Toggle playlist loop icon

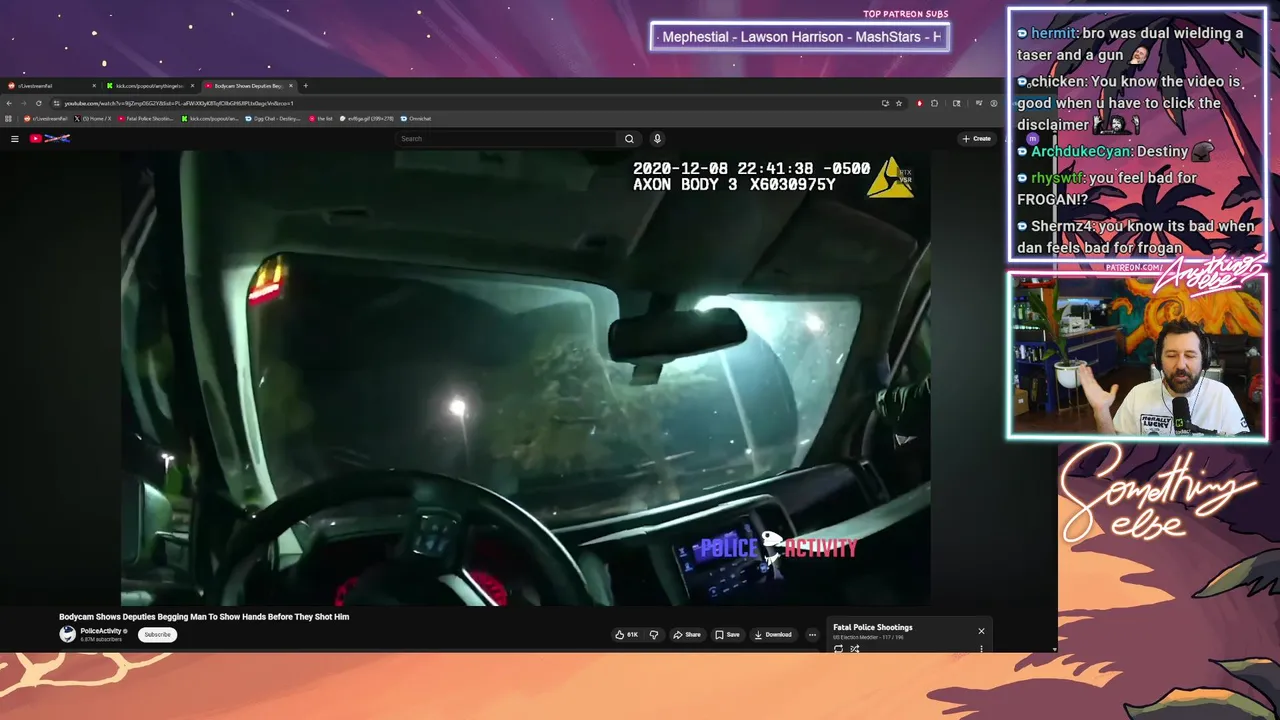pyautogui.click(x=838, y=649)
